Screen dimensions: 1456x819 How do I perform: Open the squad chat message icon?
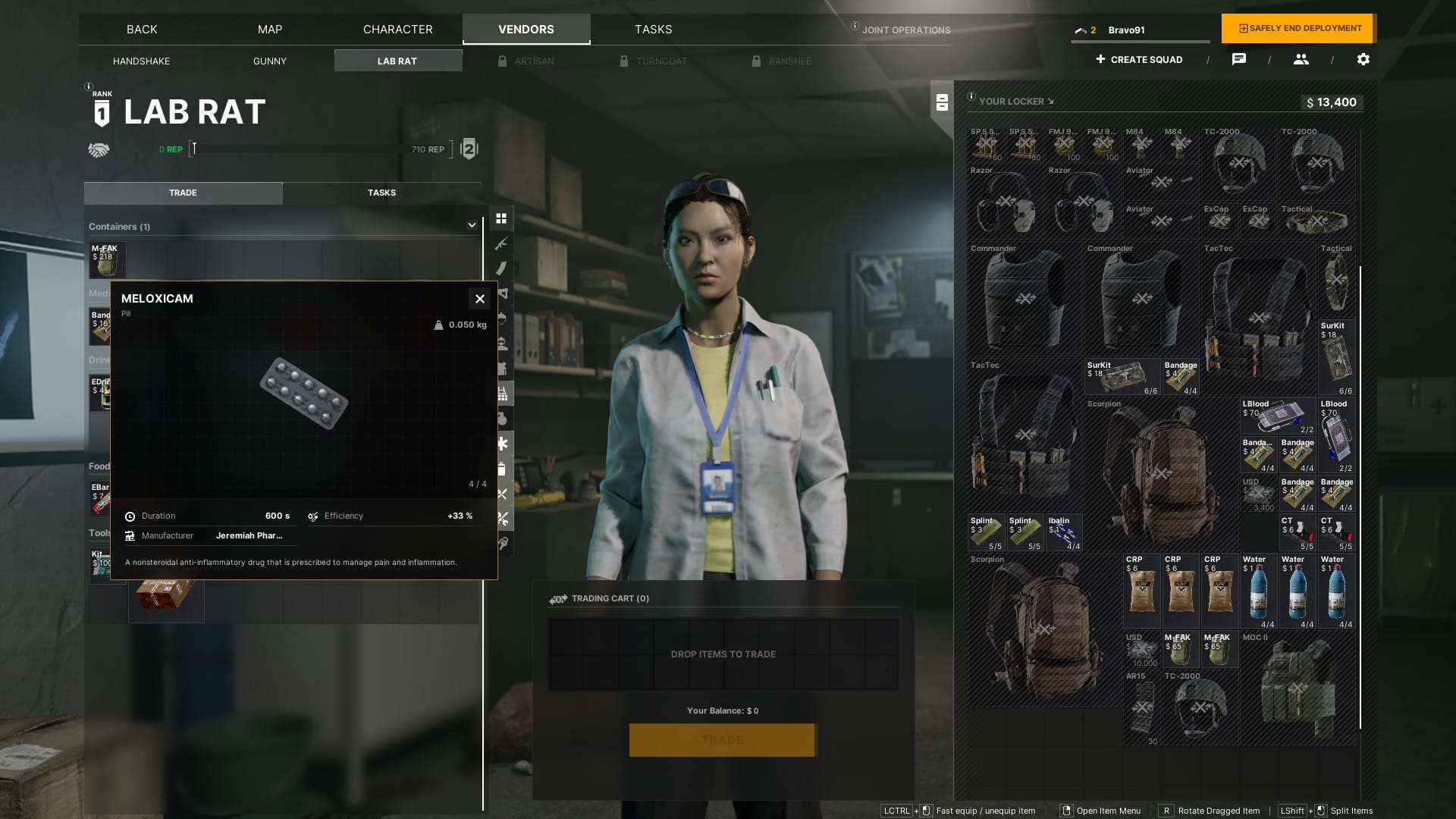1239,59
